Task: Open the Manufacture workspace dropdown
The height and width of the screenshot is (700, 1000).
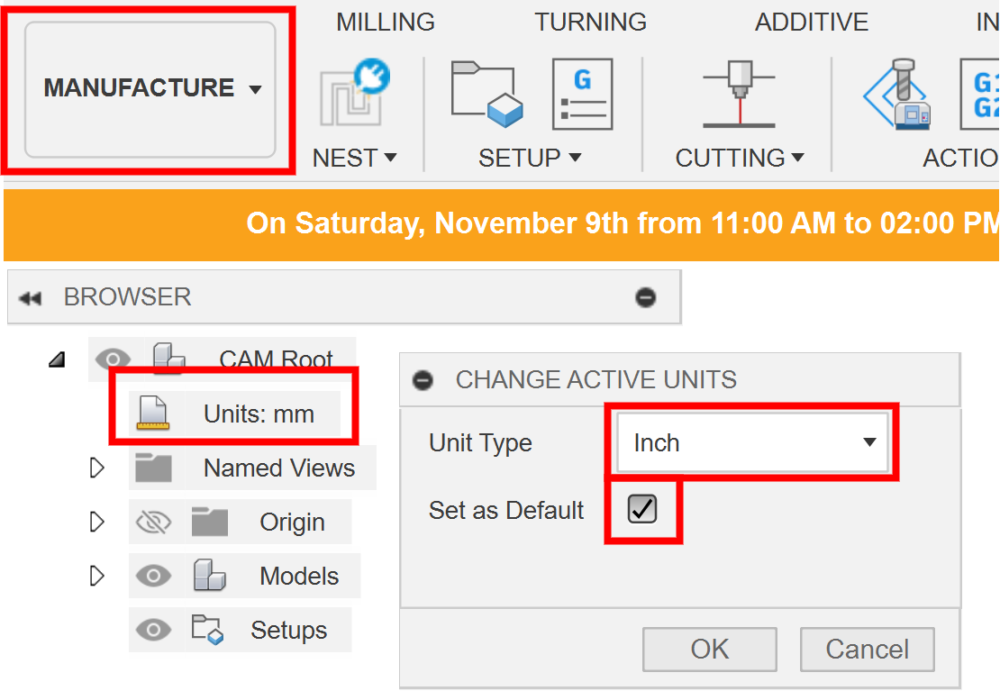Action: [151, 89]
